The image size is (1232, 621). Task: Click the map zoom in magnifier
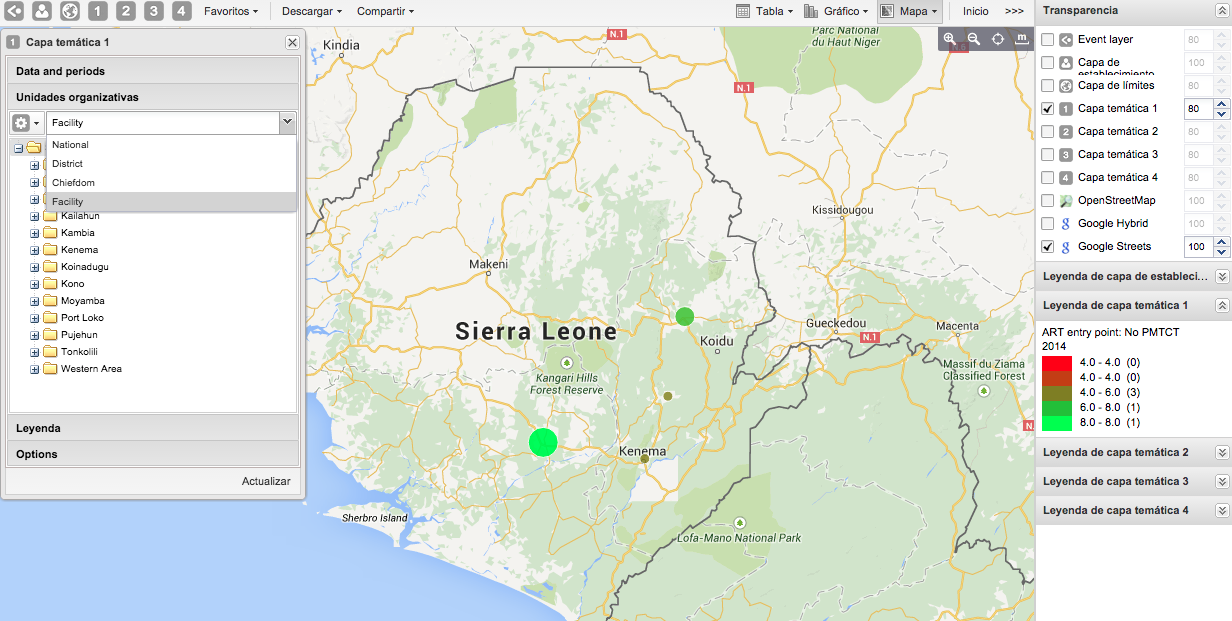[949, 39]
